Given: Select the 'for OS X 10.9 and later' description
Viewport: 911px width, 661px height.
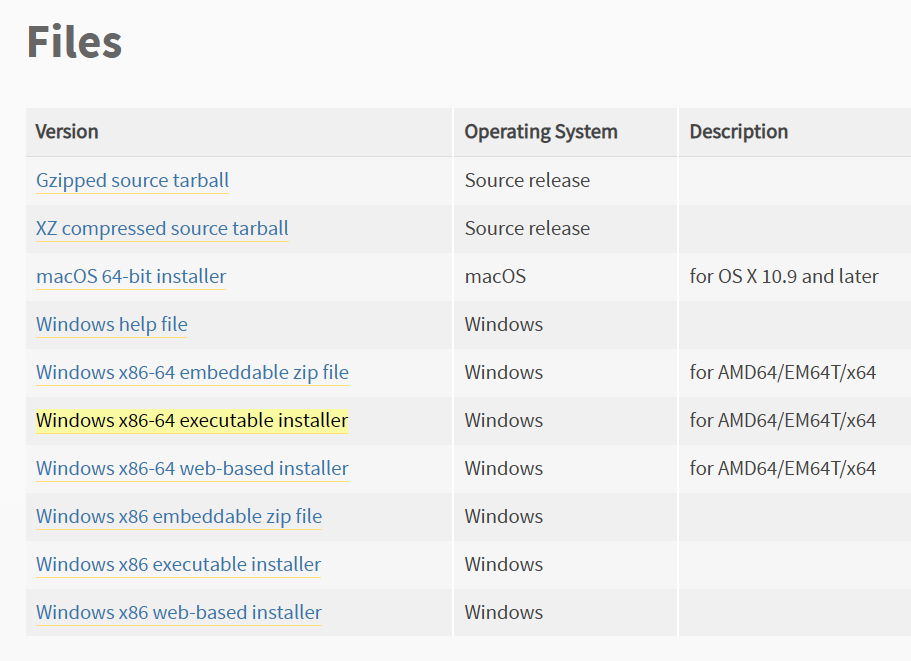Looking at the screenshot, I should [x=784, y=276].
